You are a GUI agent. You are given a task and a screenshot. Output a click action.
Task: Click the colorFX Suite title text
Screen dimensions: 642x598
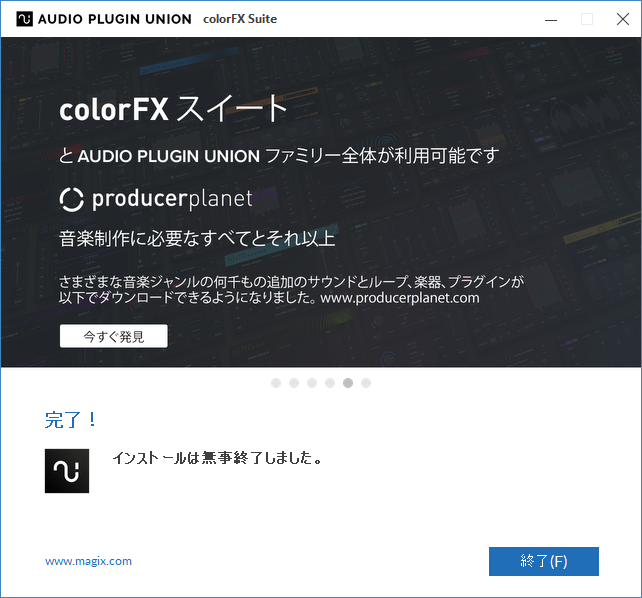coord(240,19)
